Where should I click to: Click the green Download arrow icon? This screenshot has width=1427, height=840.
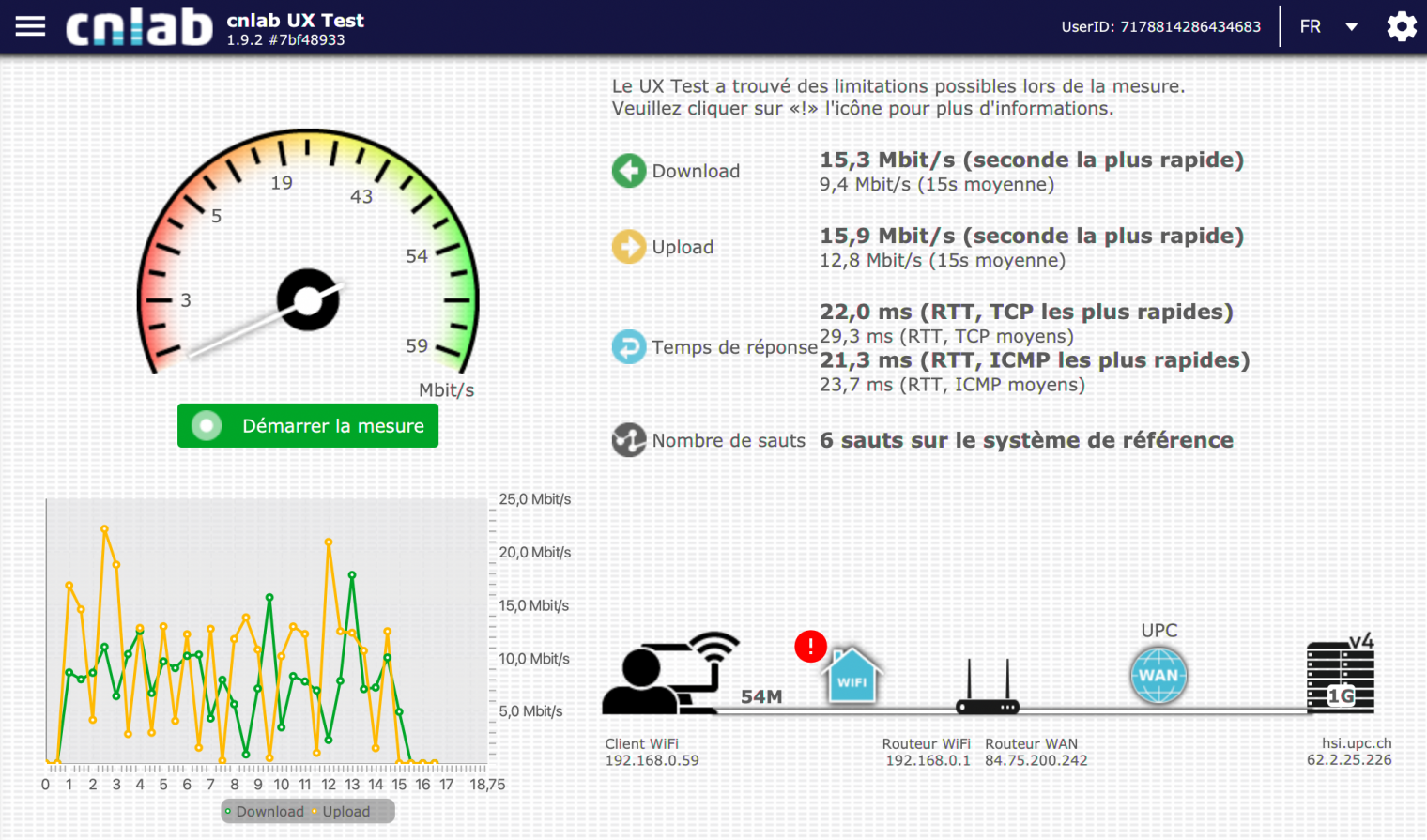pyautogui.click(x=629, y=171)
